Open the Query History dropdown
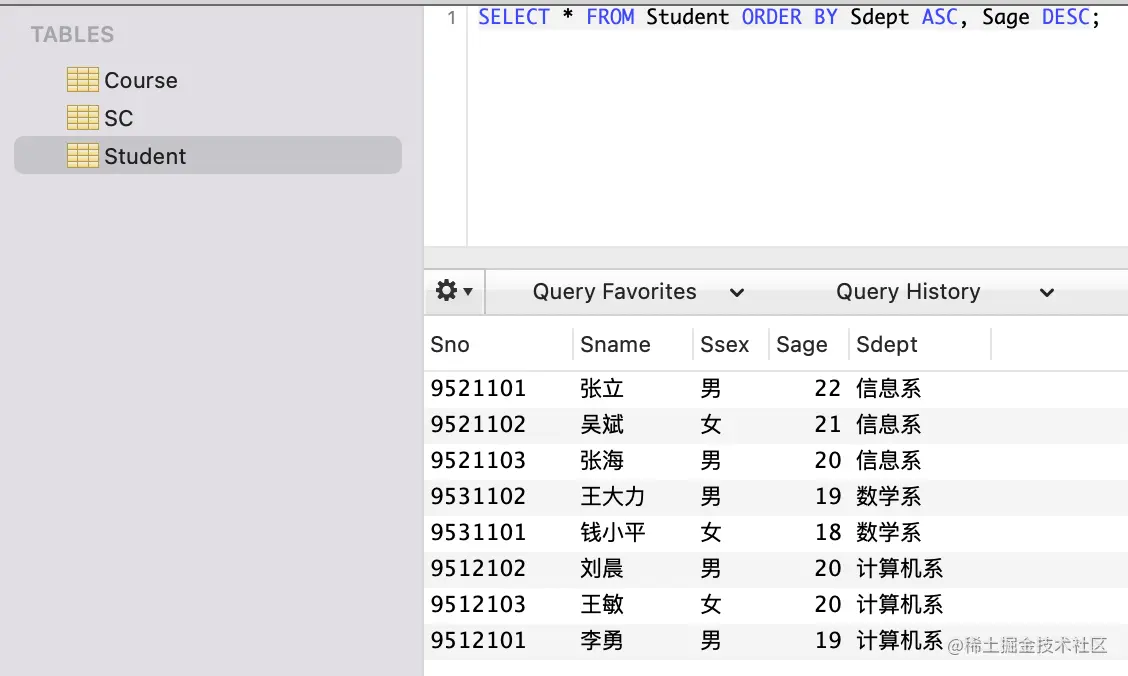The width and height of the screenshot is (1128, 676). (944, 292)
